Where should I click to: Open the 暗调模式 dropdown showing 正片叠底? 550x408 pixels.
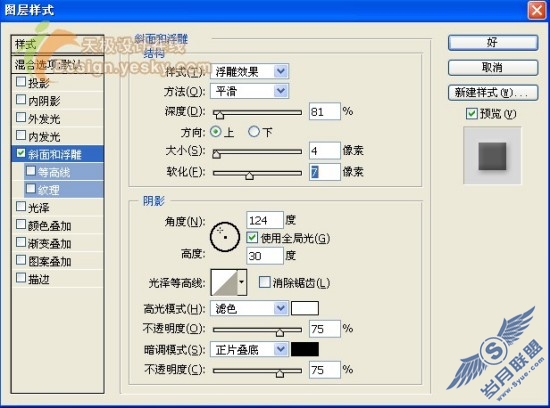pyautogui.click(x=249, y=349)
